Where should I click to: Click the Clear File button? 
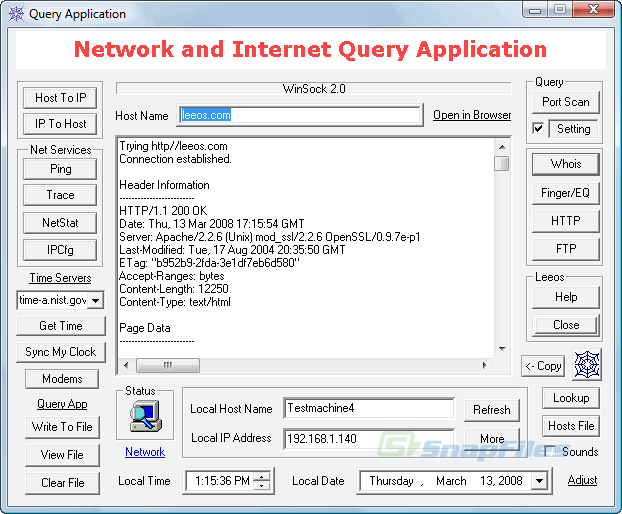62,483
